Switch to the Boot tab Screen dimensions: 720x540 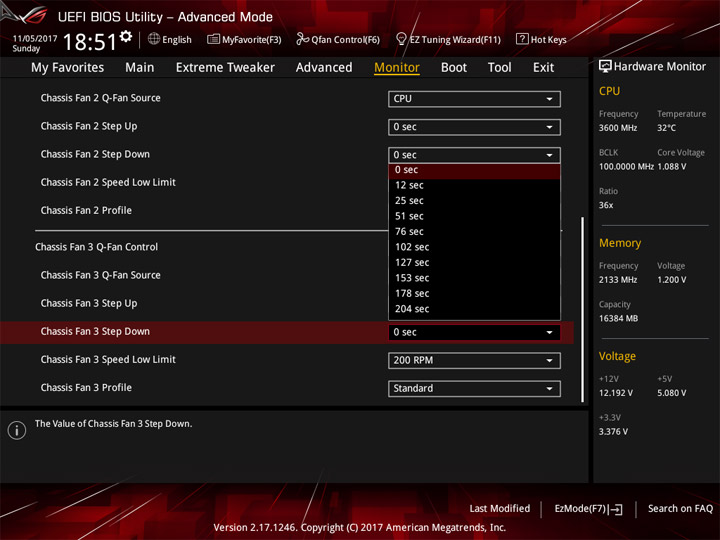(454, 68)
